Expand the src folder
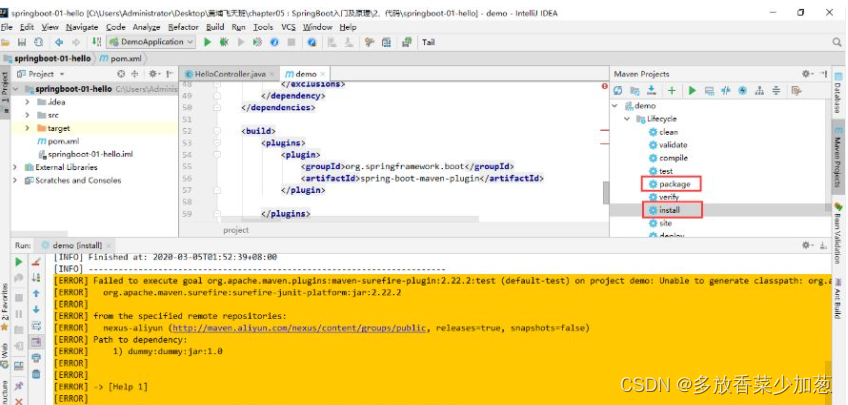848x405 pixels. 27,115
